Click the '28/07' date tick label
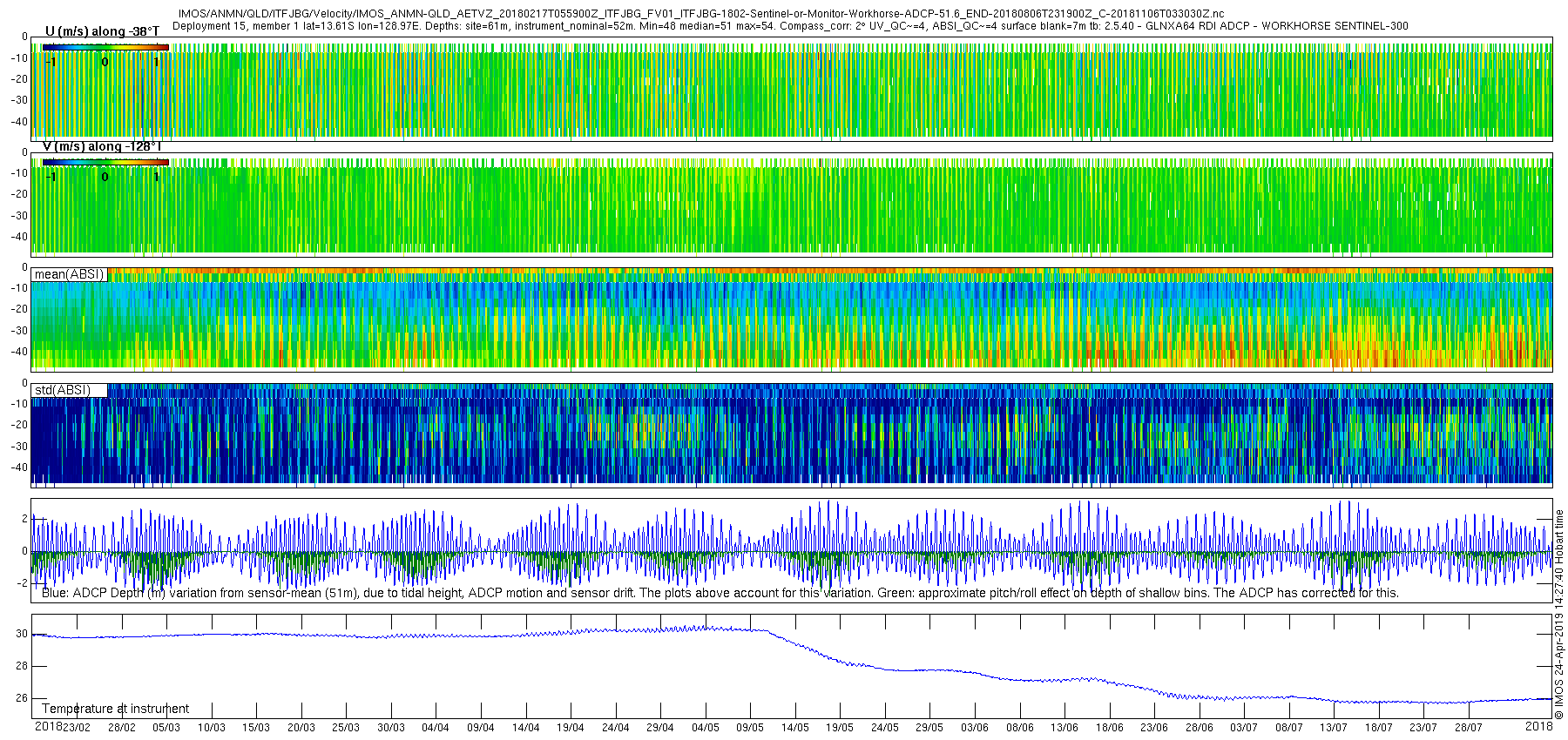The width and height of the screenshot is (1568, 740). (1469, 727)
